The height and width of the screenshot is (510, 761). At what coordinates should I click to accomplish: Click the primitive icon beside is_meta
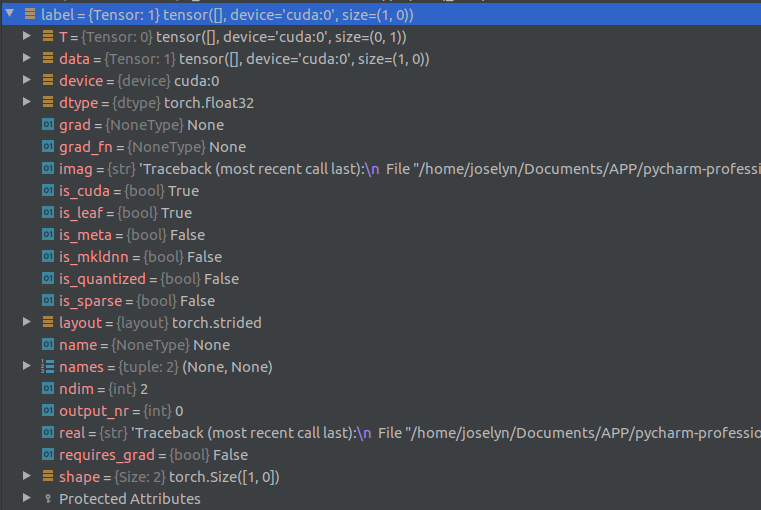coord(48,234)
